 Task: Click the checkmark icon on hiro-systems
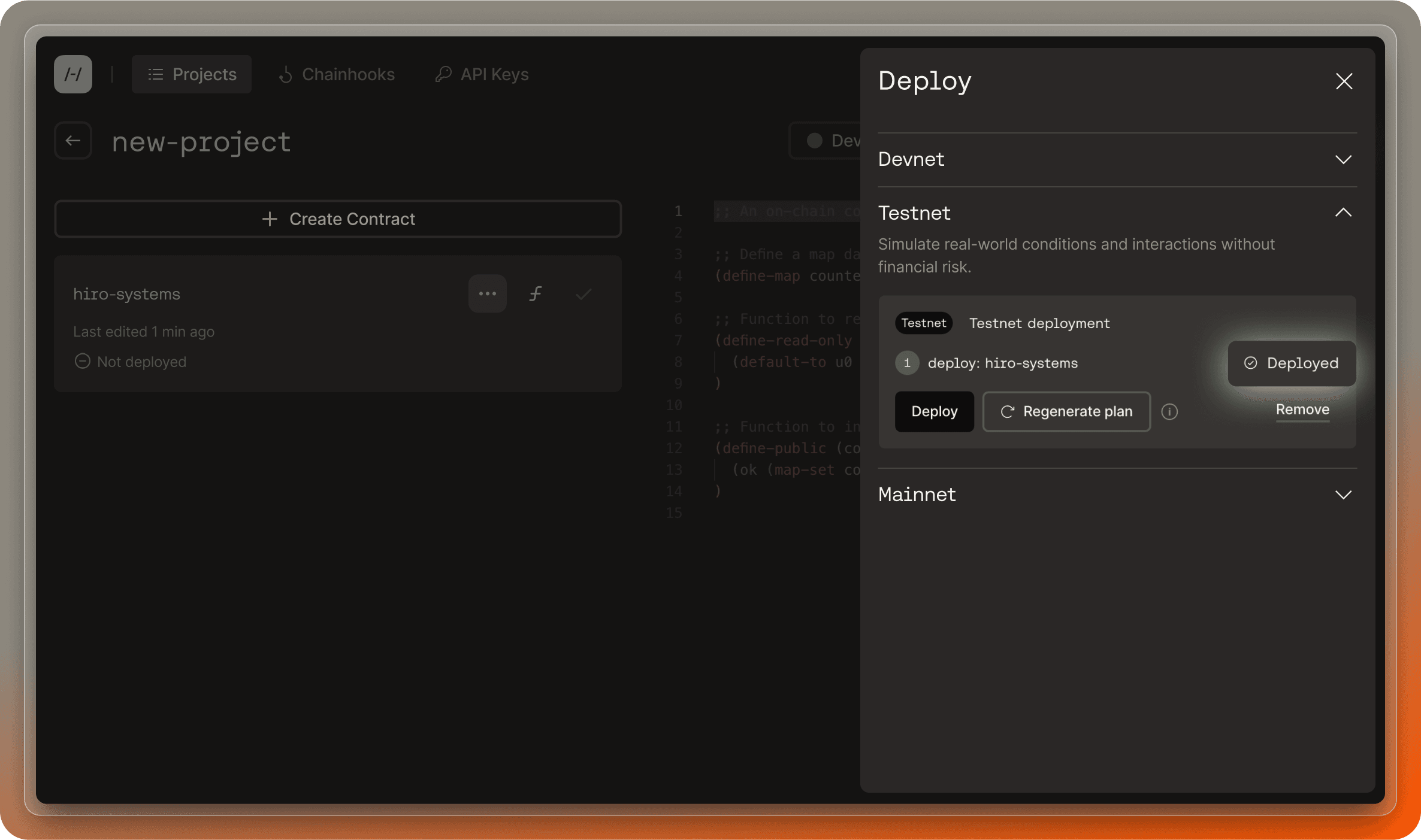click(583, 294)
